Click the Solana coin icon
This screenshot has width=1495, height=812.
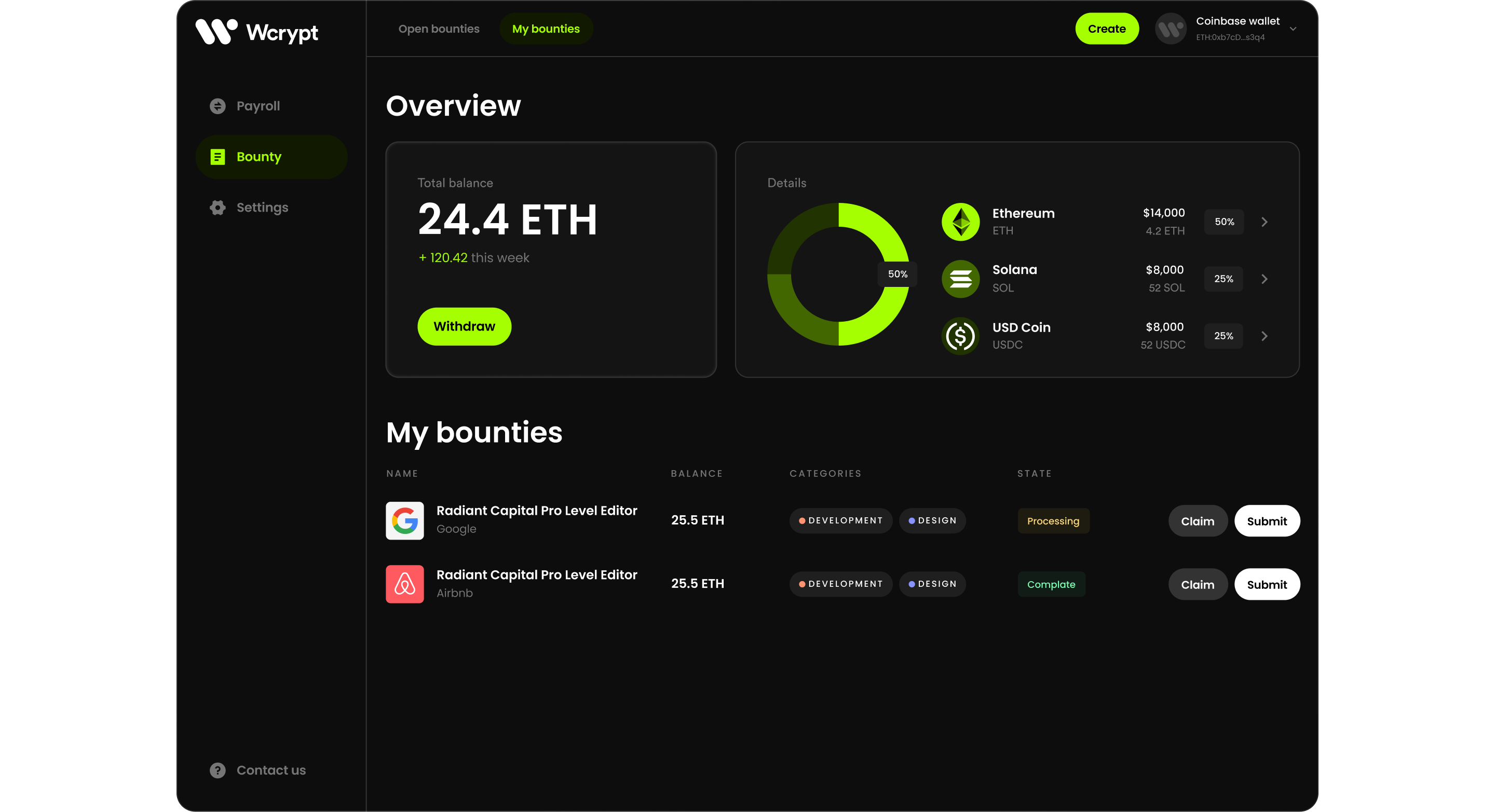pyautogui.click(x=960, y=279)
